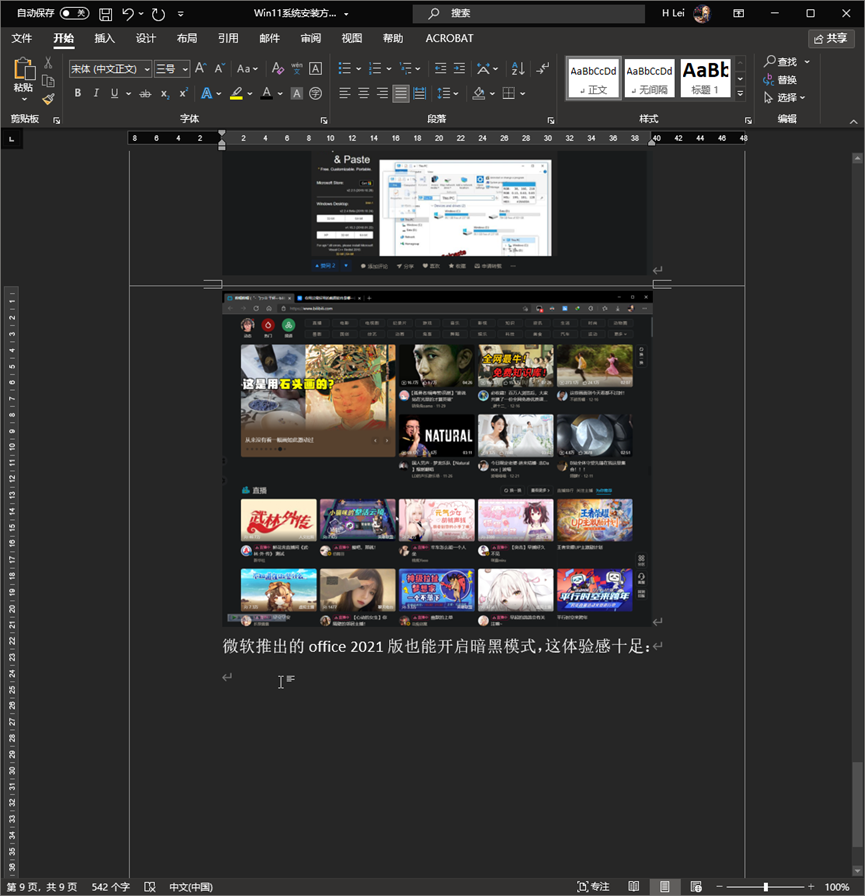Show or hide paragraph marks
This screenshot has width=865, height=896.
point(543,69)
